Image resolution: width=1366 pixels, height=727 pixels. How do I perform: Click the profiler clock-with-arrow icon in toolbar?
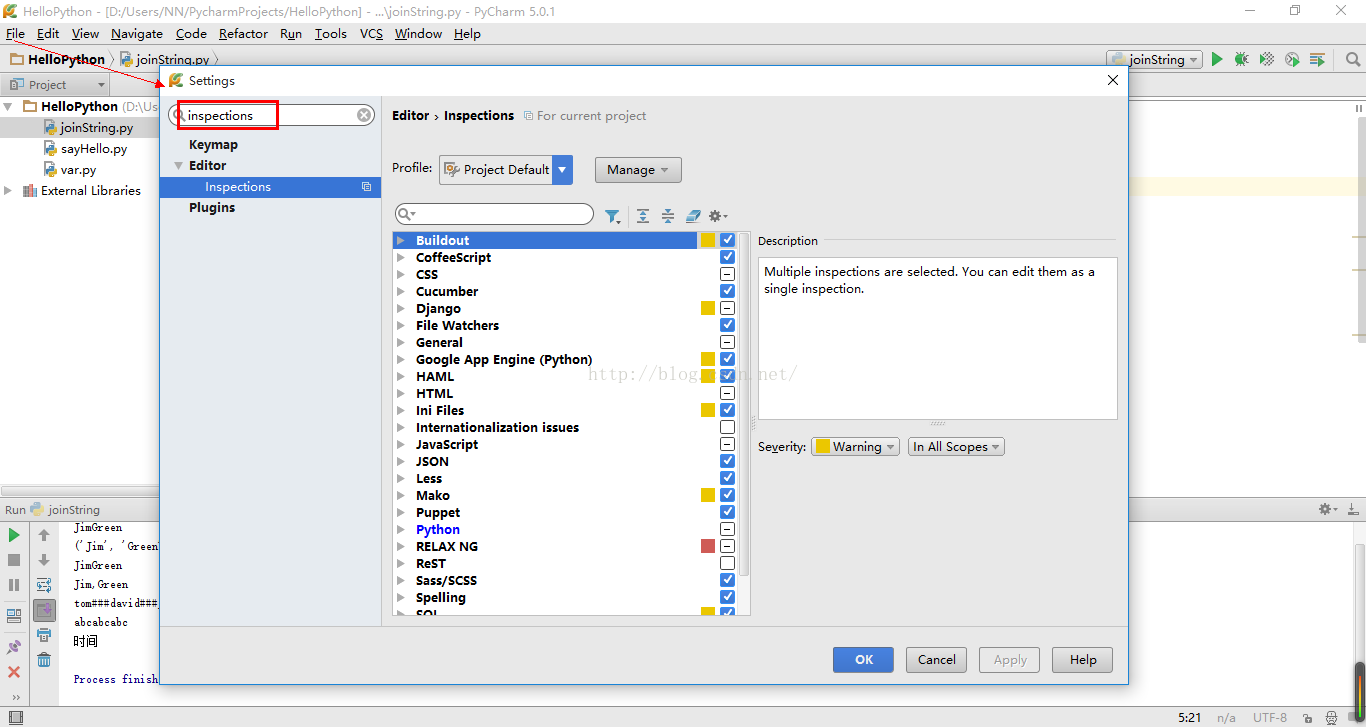(1292, 59)
